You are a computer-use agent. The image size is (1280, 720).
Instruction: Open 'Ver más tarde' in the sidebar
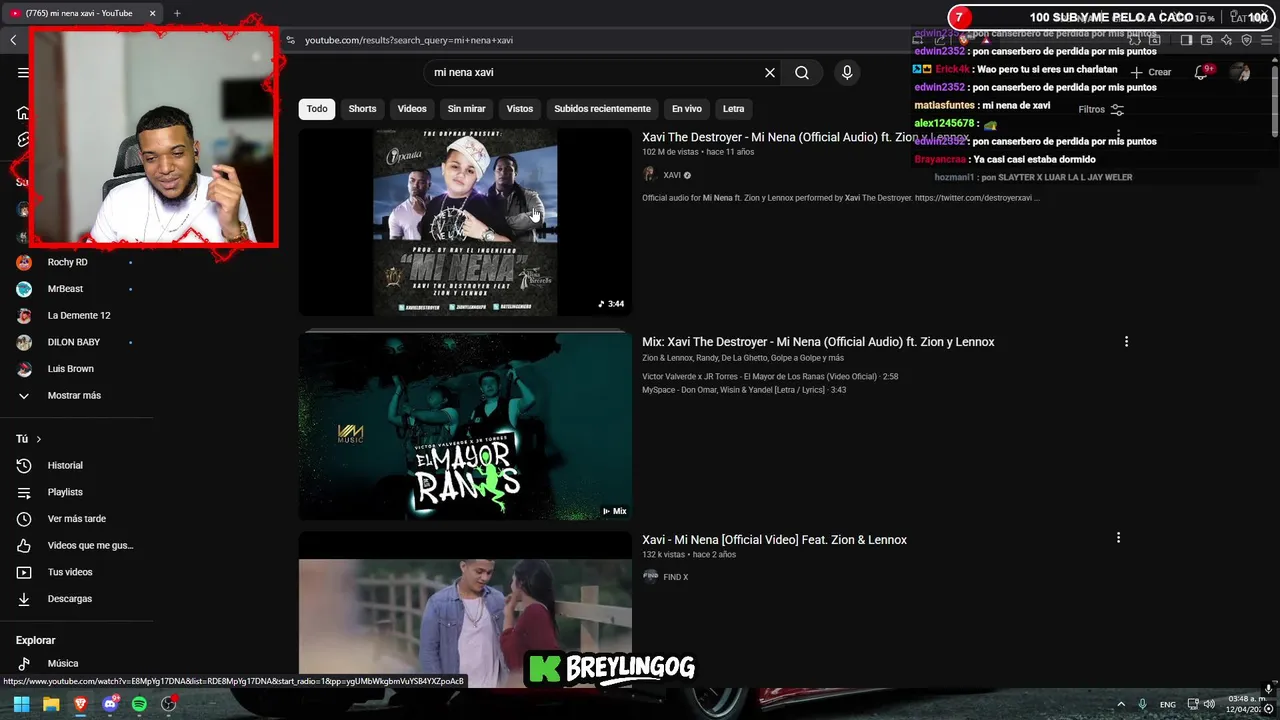tap(75, 519)
